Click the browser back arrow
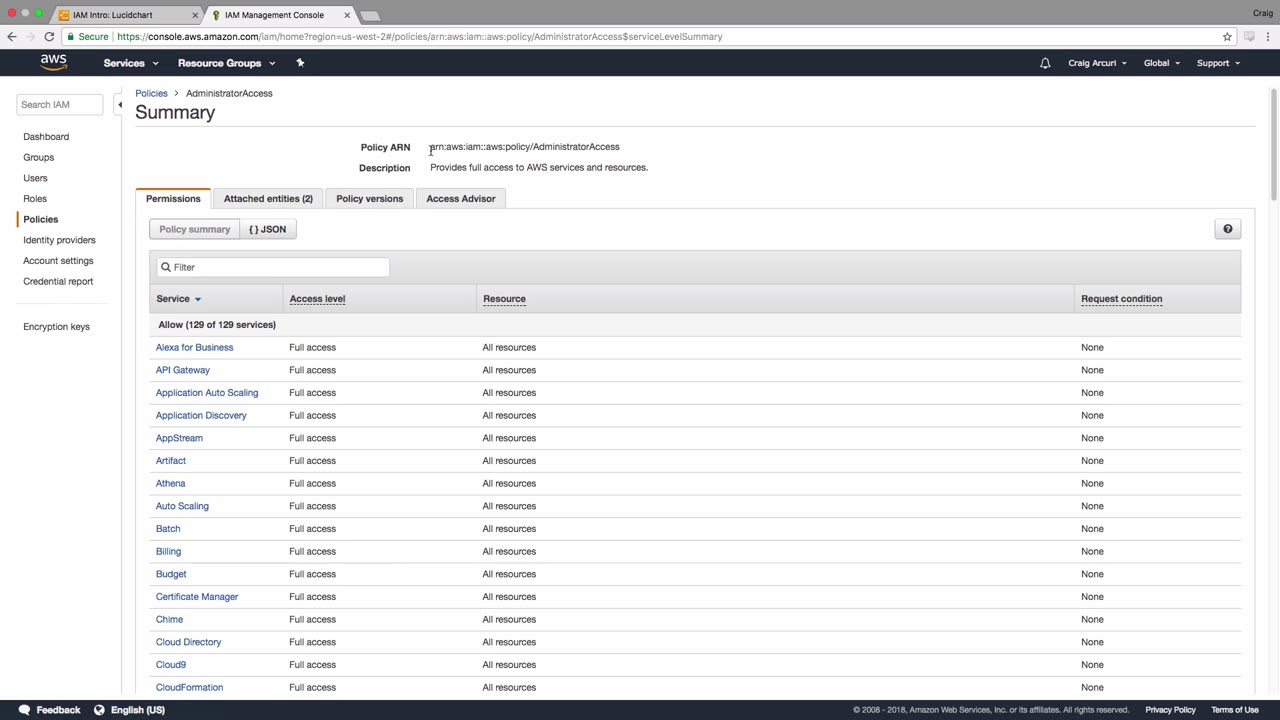The image size is (1280, 720). pos(12,37)
